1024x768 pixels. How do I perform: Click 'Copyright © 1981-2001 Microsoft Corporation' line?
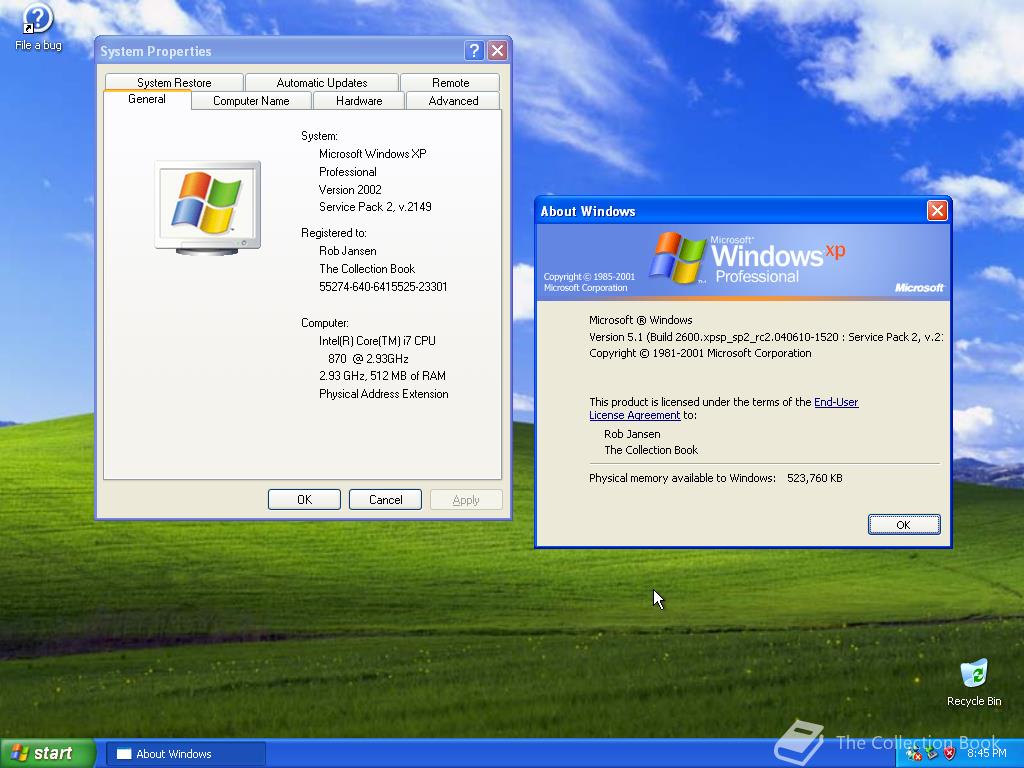point(700,353)
